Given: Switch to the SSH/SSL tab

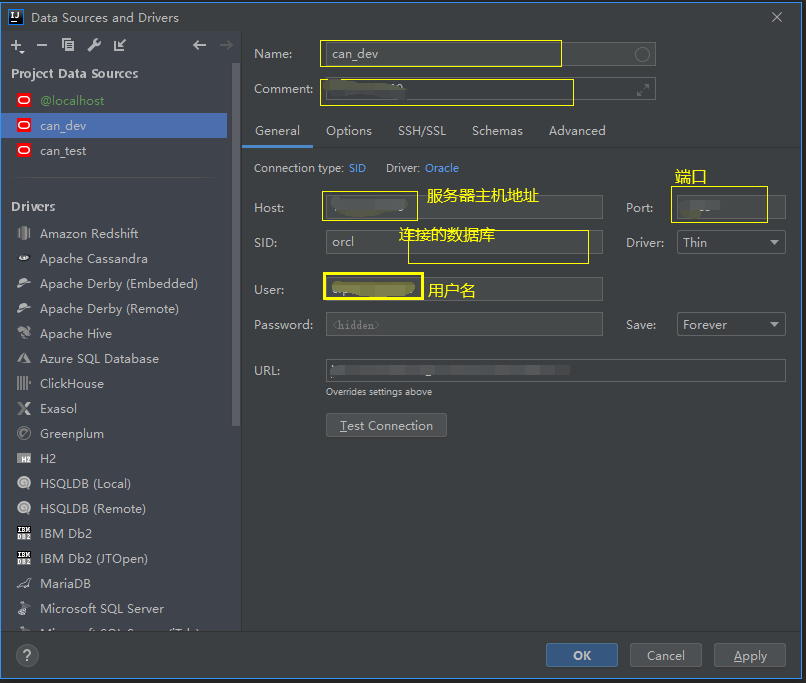Looking at the screenshot, I should click(422, 131).
